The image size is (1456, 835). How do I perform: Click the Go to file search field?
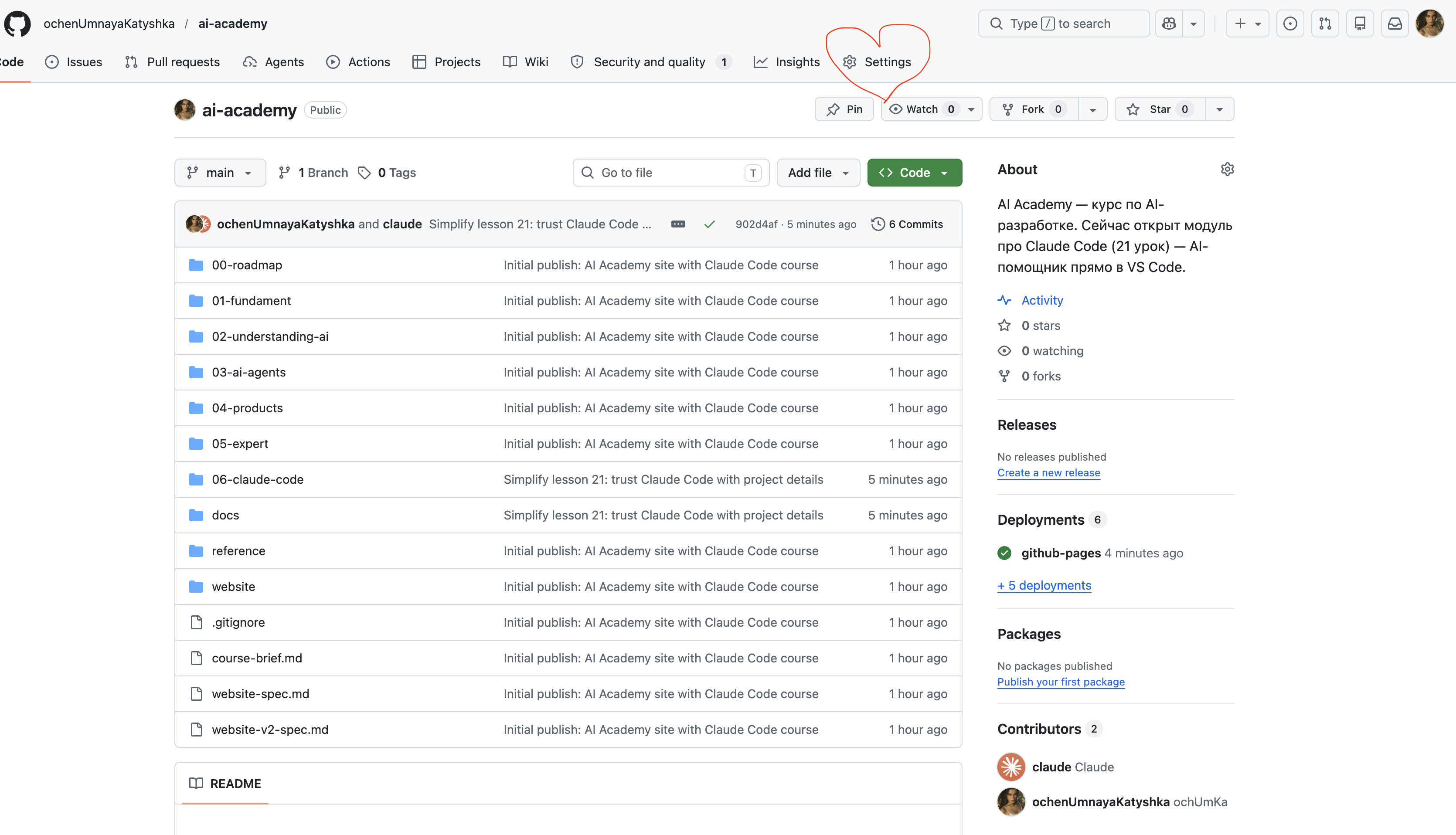coord(670,173)
